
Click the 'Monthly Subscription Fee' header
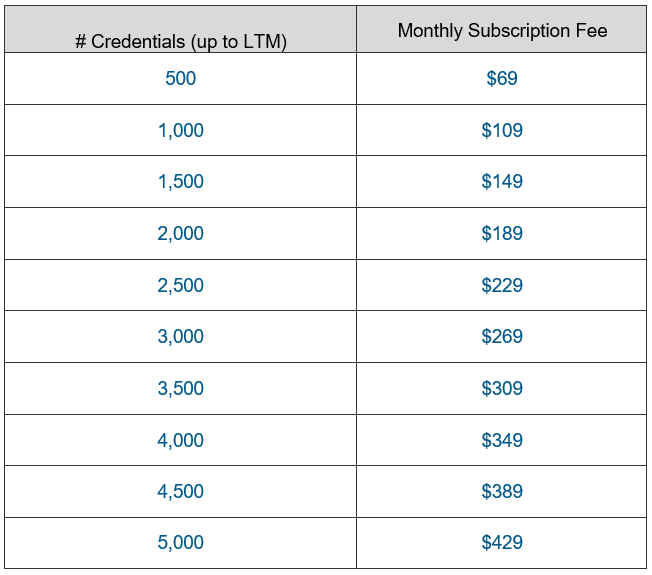(x=502, y=31)
